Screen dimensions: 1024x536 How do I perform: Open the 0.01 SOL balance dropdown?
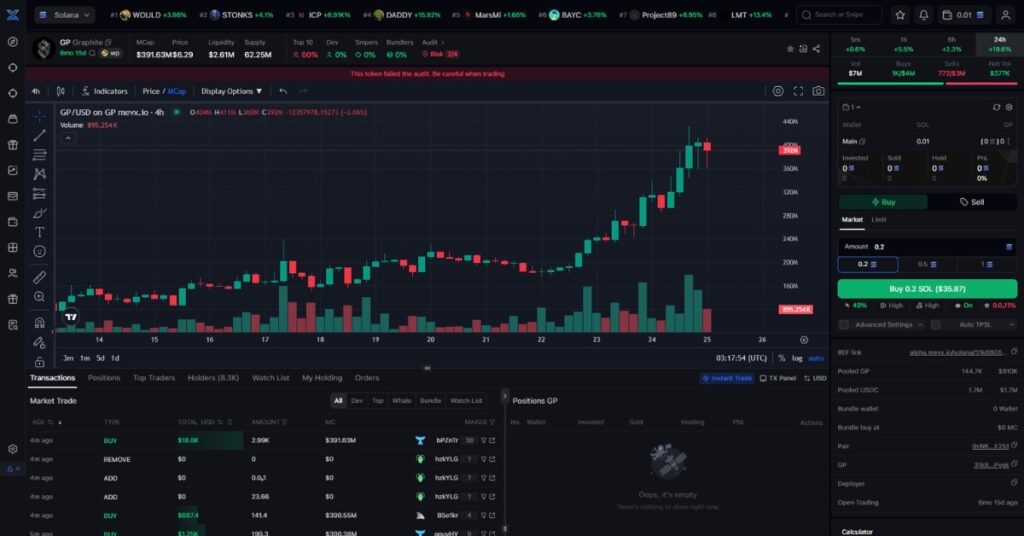[964, 14]
